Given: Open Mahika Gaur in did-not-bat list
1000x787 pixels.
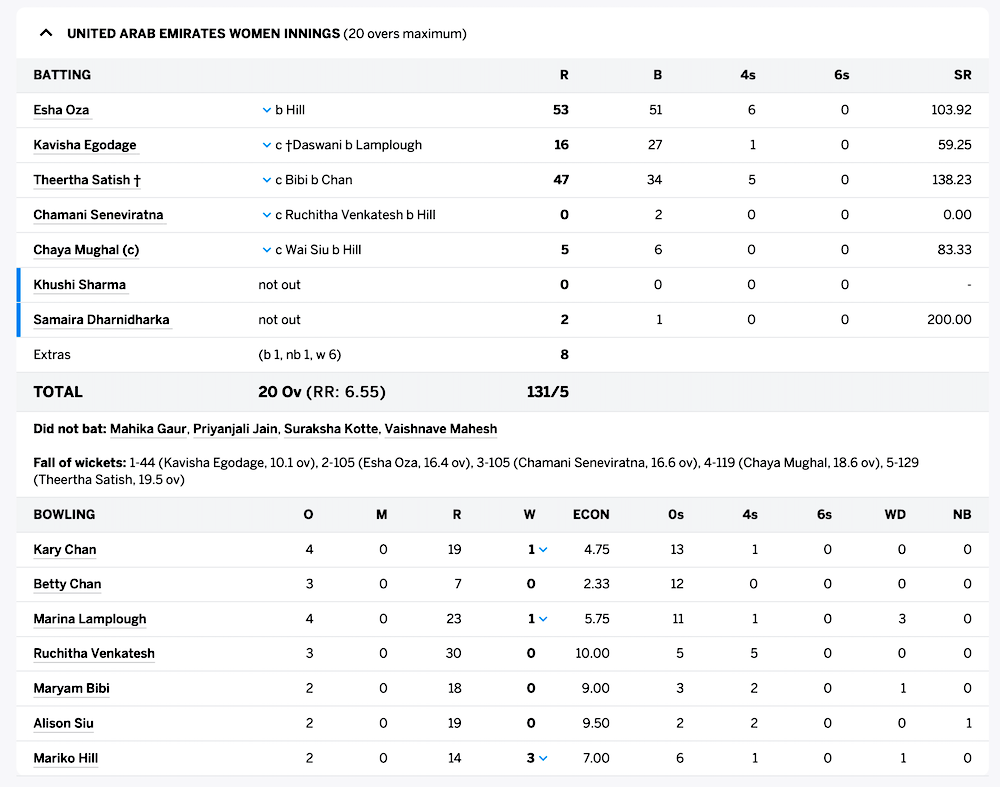Looking at the screenshot, I should [x=148, y=429].
